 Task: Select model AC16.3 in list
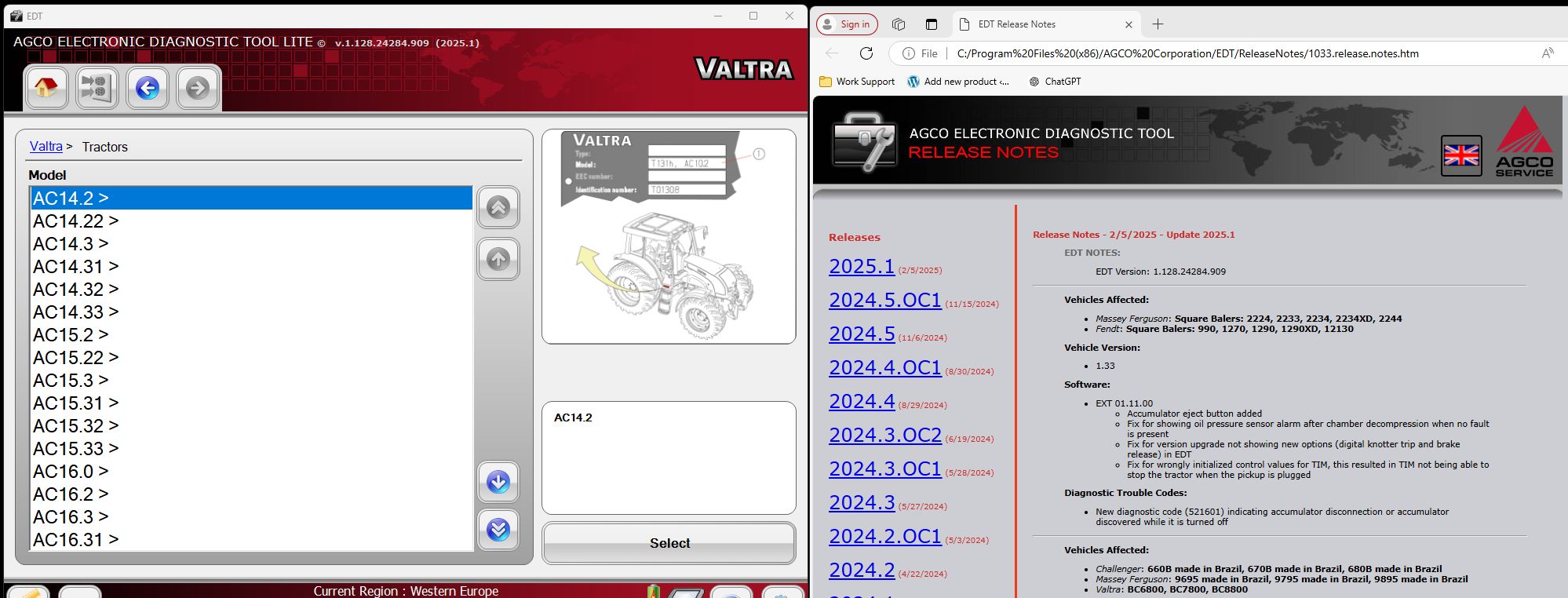click(x=251, y=517)
